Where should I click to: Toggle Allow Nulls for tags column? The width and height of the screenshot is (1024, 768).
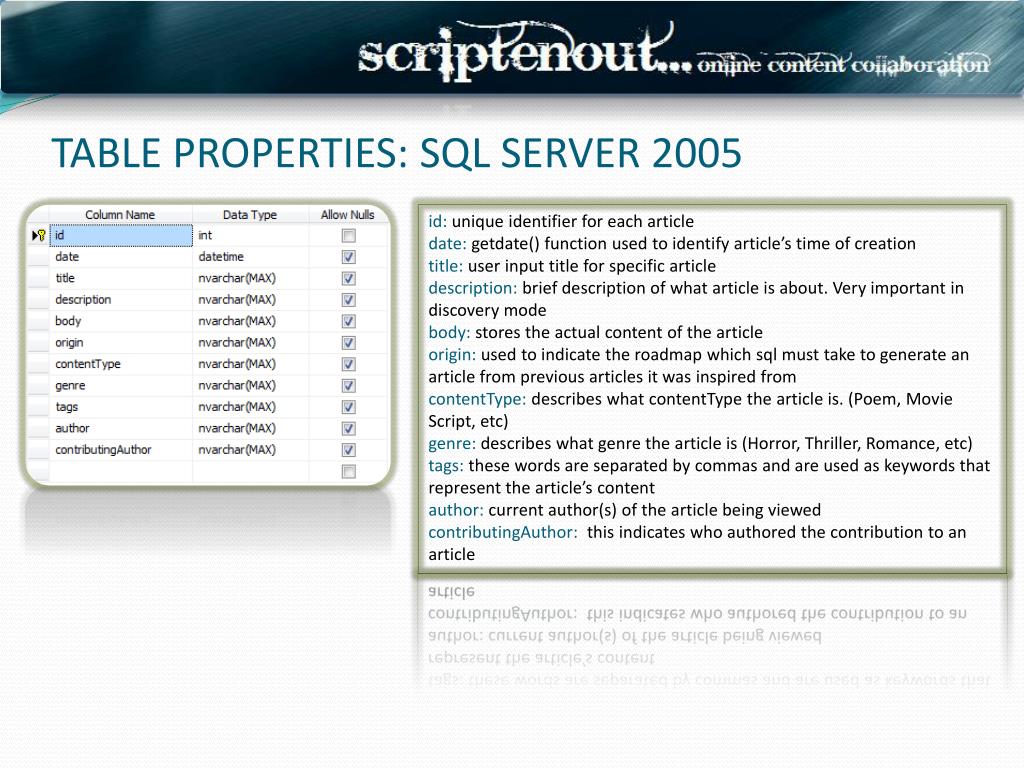(349, 408)
